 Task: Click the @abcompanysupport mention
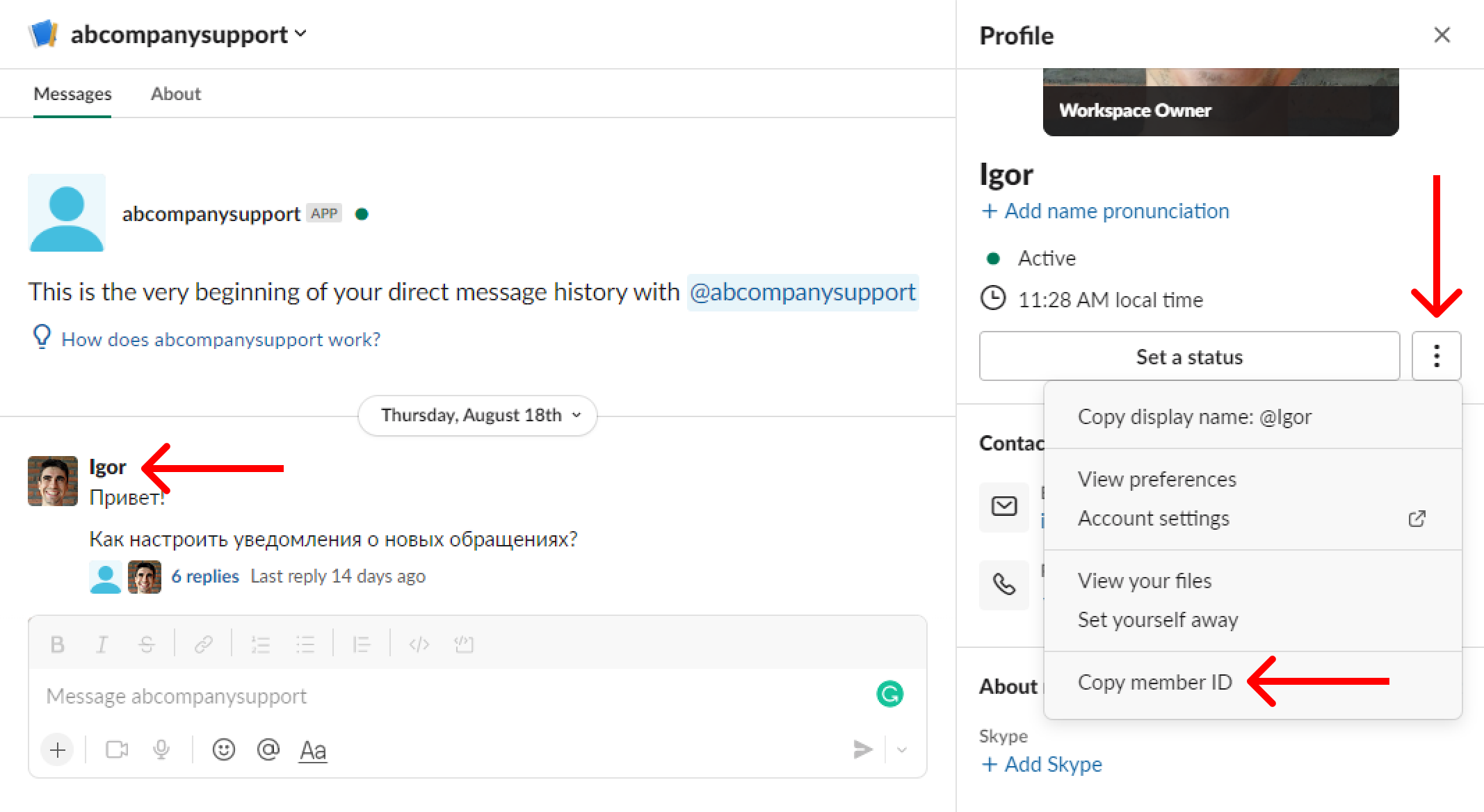tap(803, 292)
